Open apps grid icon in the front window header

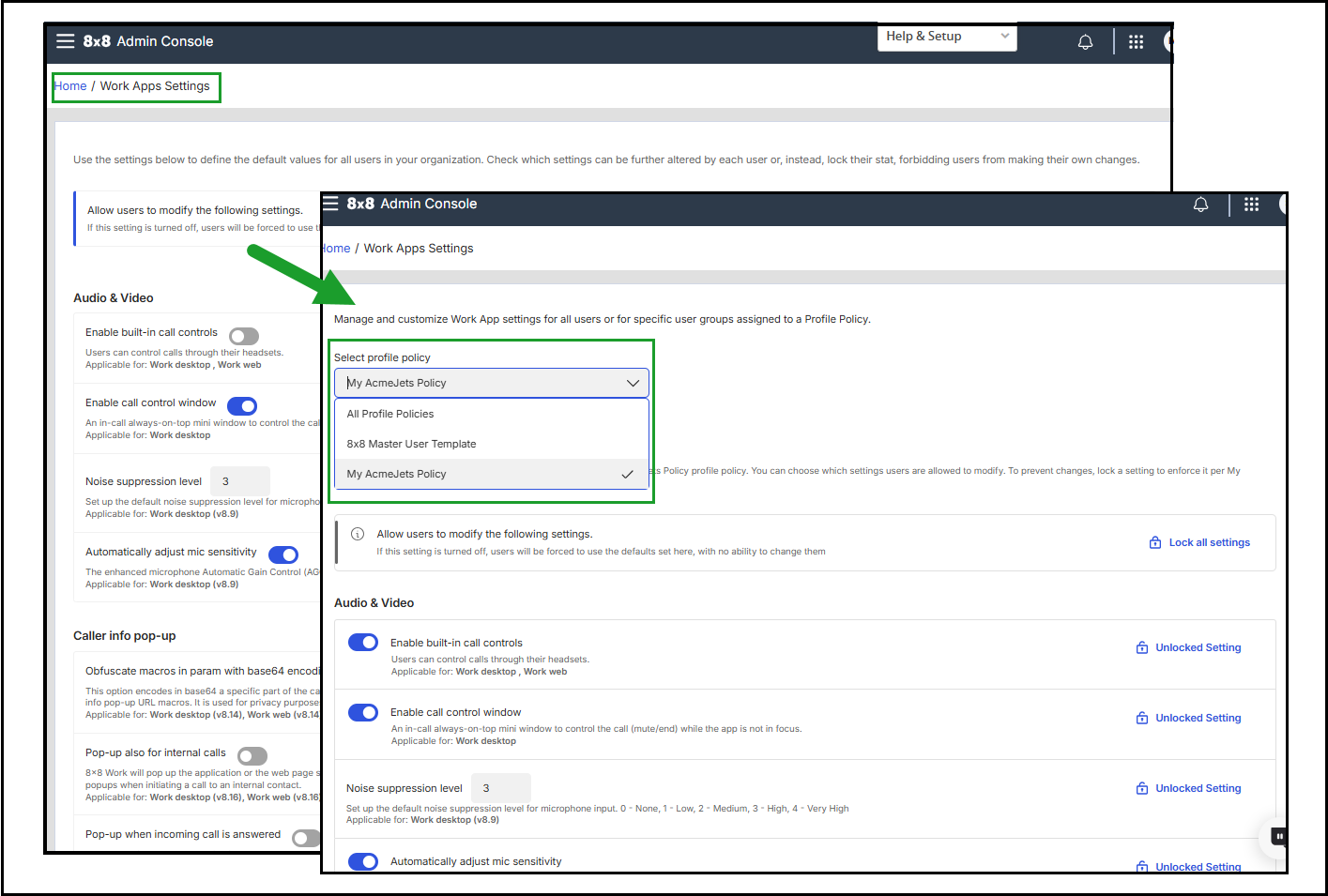(1251, 205)
